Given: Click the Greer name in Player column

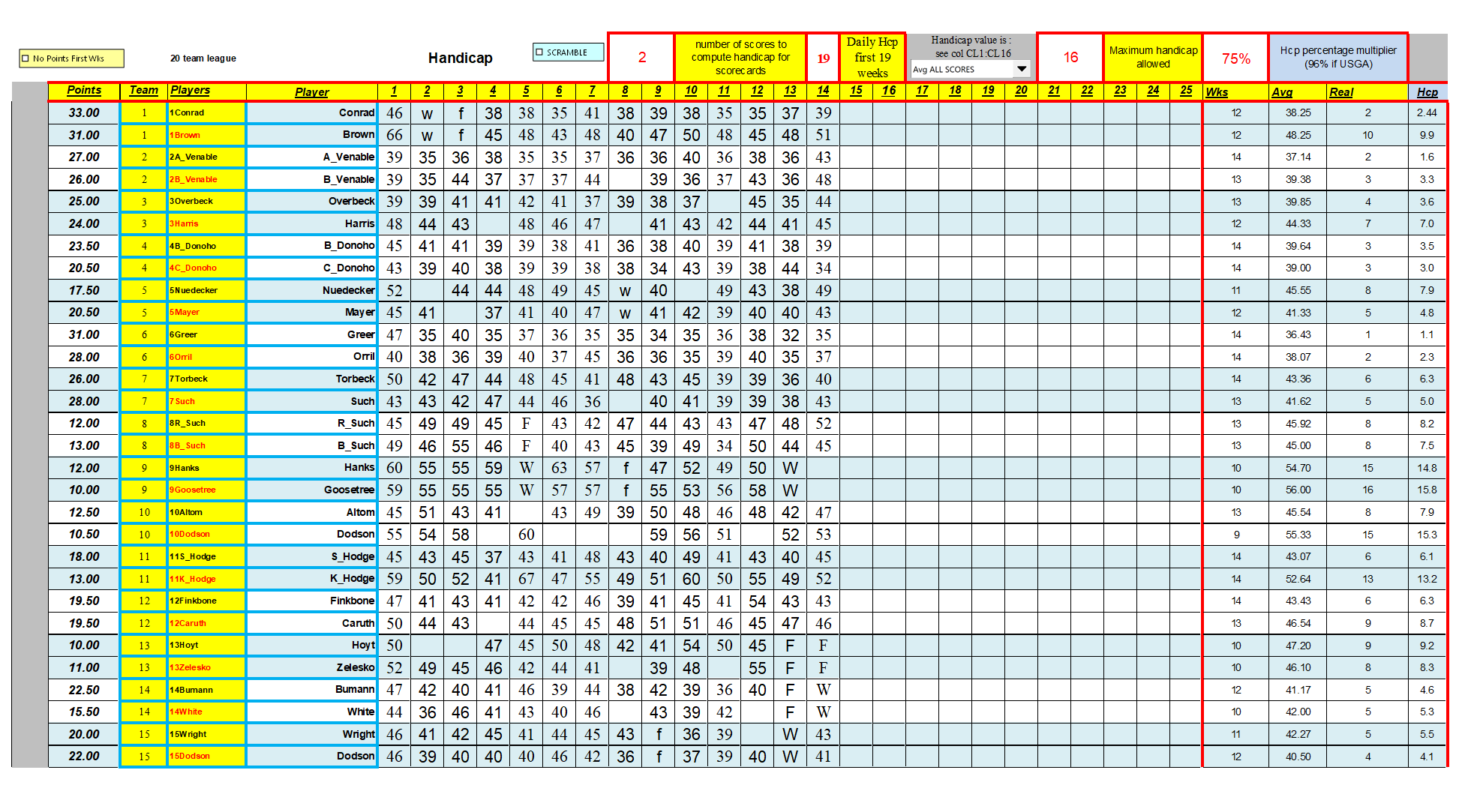Looking at the screenshot, I should click(x=361, y=334).
